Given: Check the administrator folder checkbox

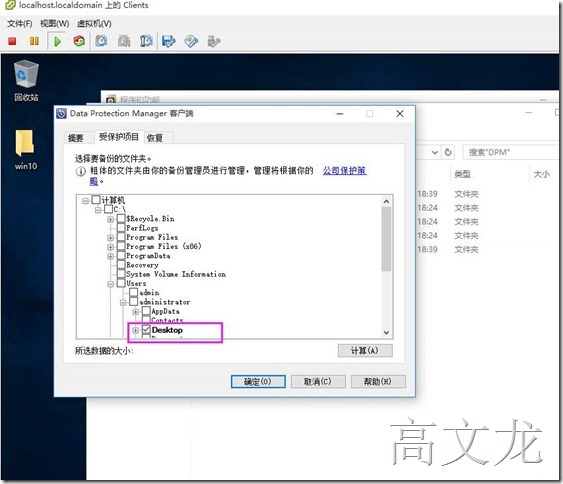Looking at the screenshot, I should point(134,302).
